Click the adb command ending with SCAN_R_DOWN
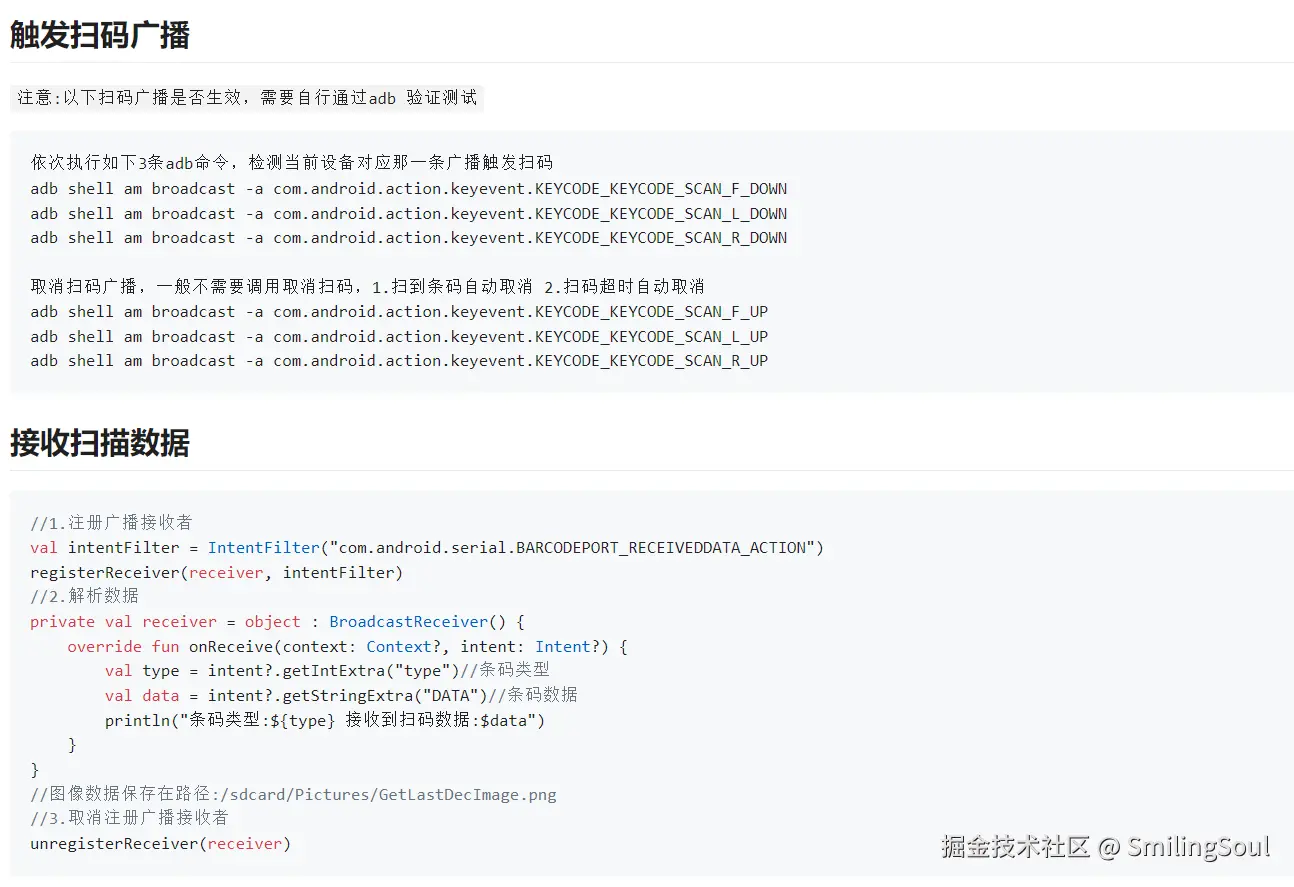This screenshot has height=887, width=1294. [x=408, y=238]
